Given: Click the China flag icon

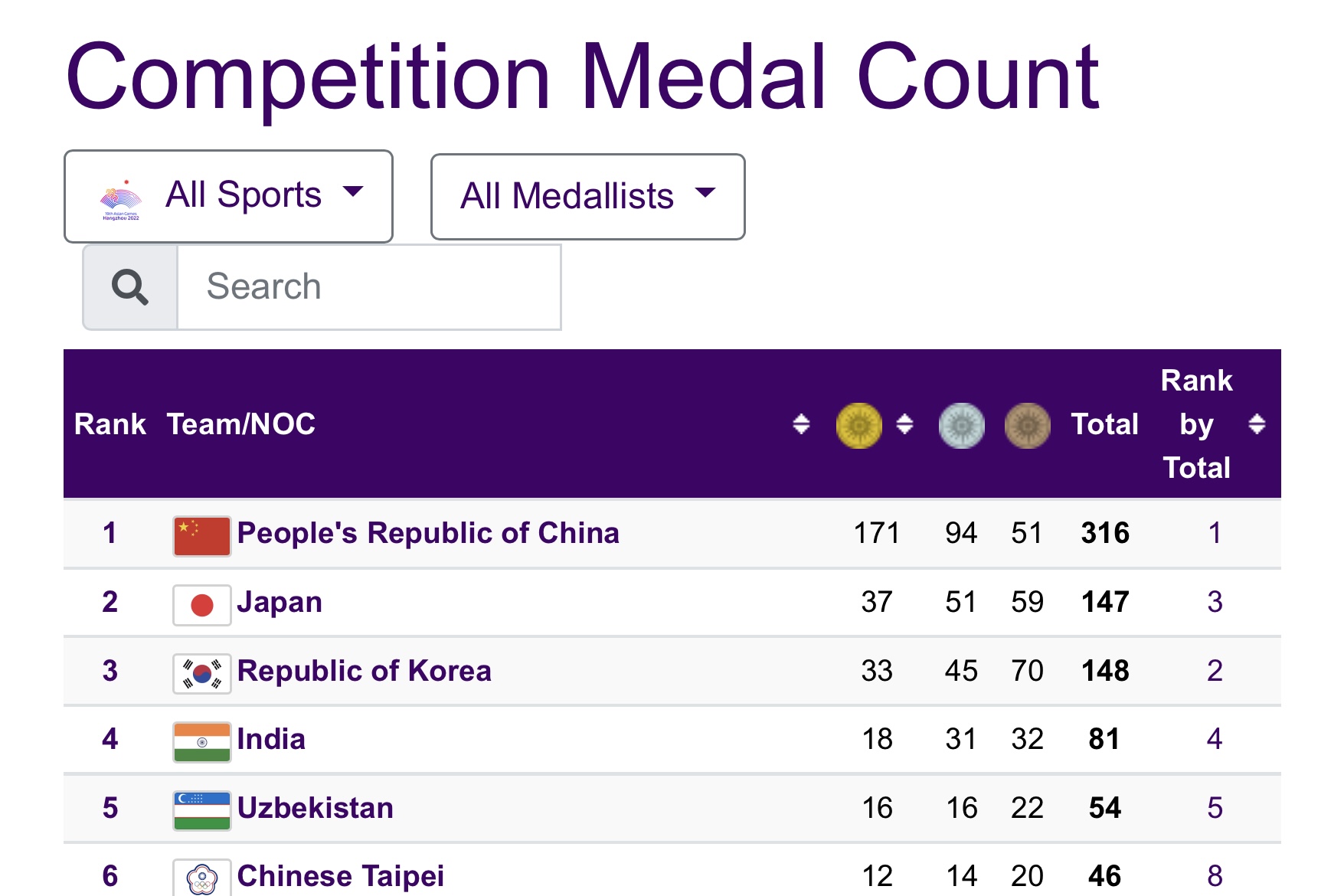Looking at the screenshot, I should click(x=201, y=535).
